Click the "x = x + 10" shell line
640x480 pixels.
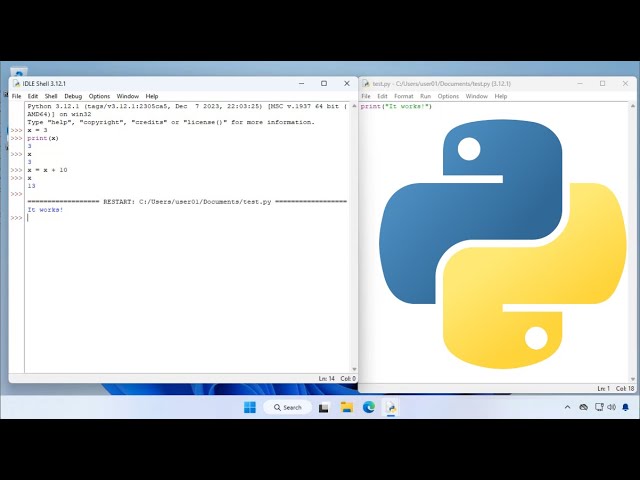point(47,170)
